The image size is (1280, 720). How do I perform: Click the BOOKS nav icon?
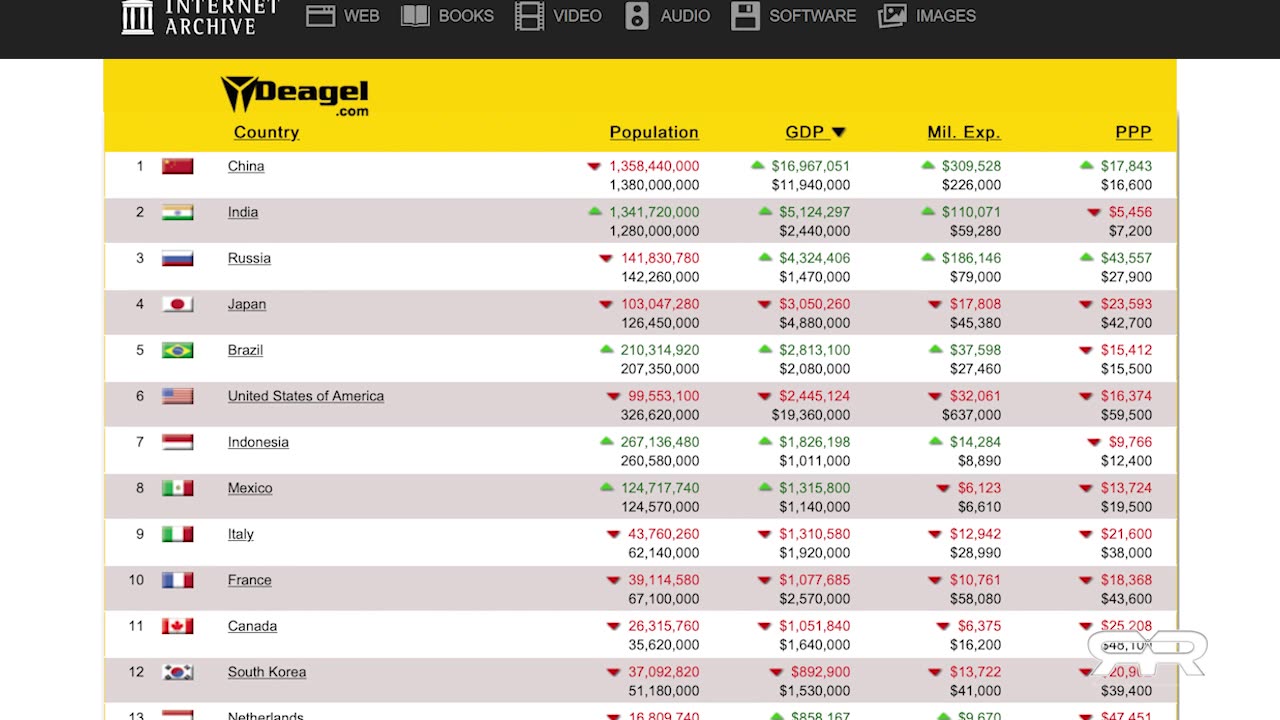click(x=415, y=16)
